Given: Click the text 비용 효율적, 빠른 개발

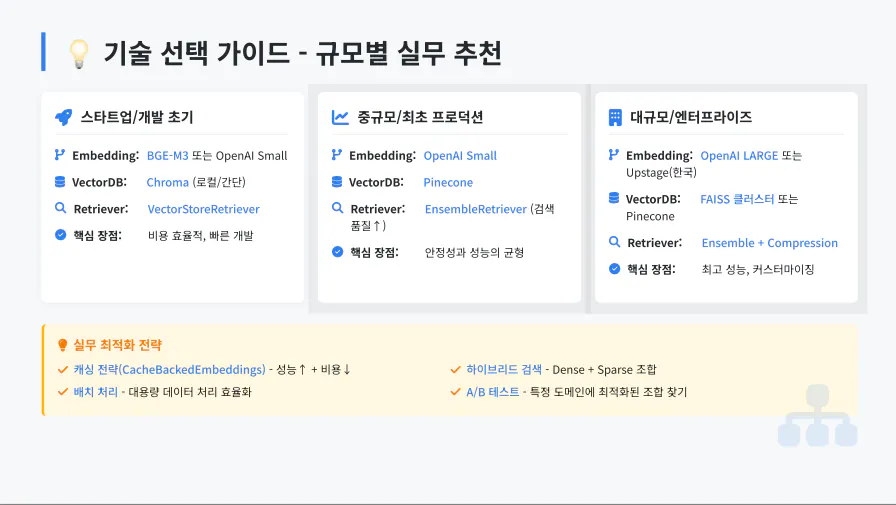Looking at the screenshot, I should tap(201, 235).
